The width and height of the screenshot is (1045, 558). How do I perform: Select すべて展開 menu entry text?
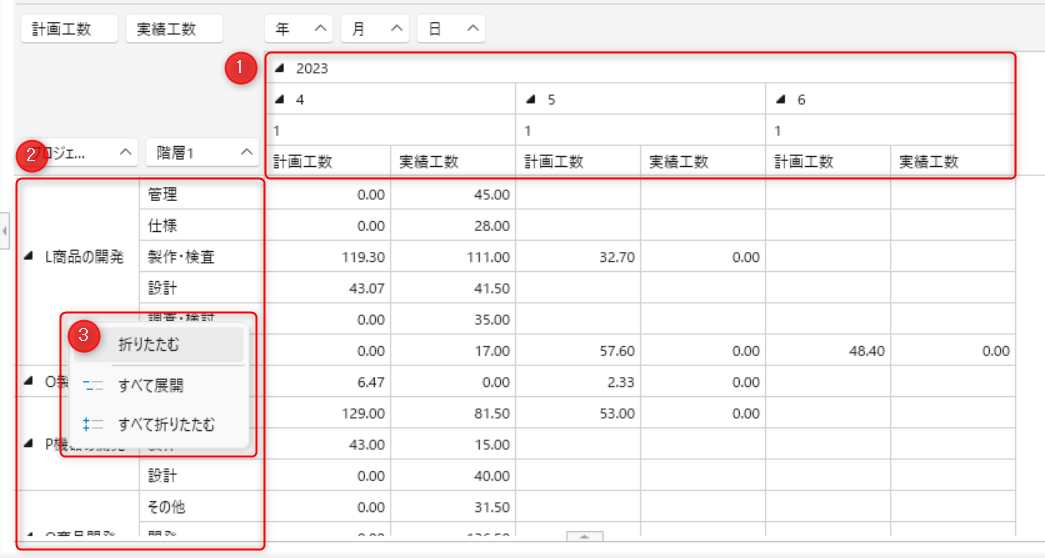click(x=150, y=385)
